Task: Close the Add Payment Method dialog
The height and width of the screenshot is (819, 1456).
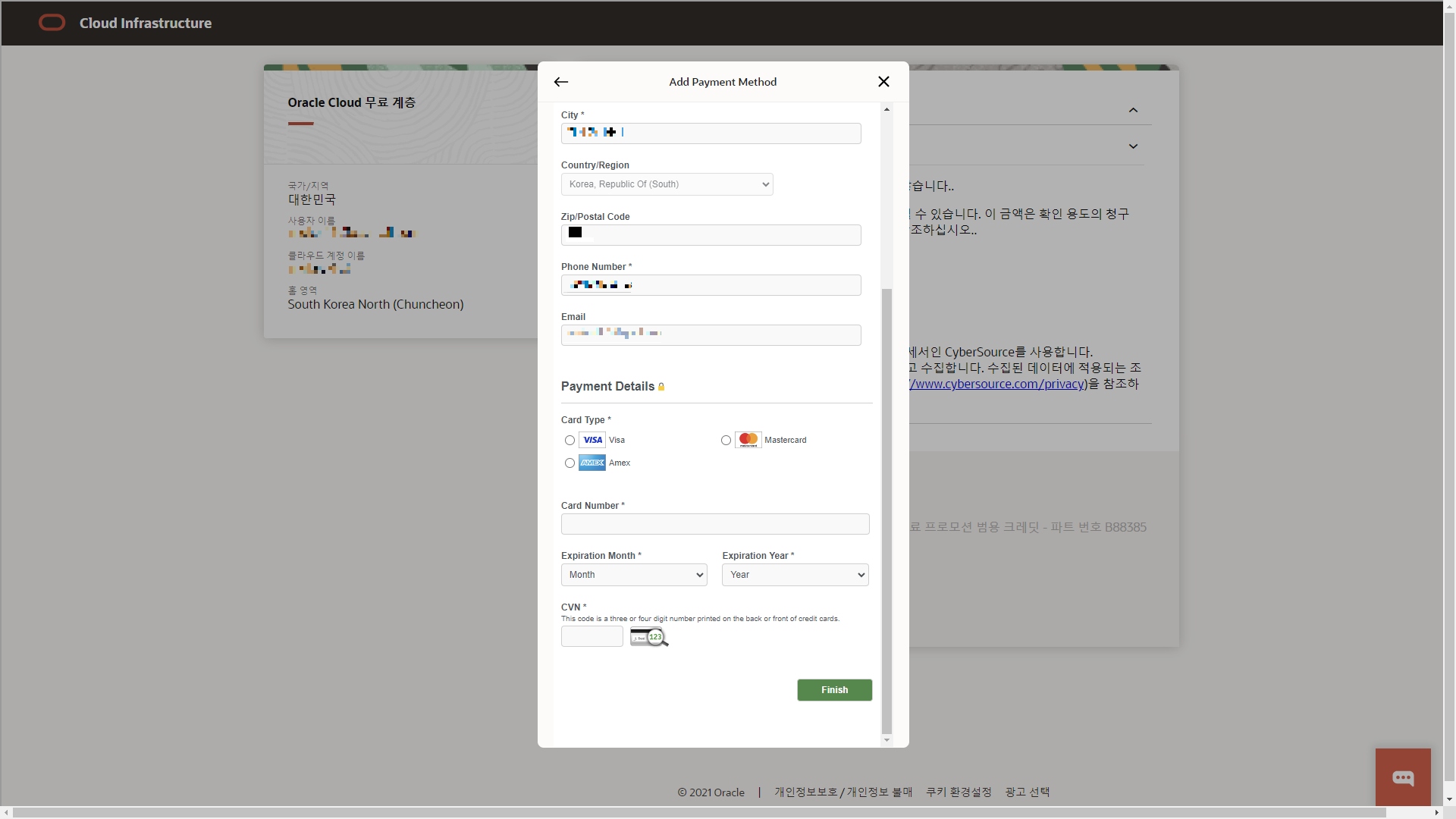Action: coord(883,82)
